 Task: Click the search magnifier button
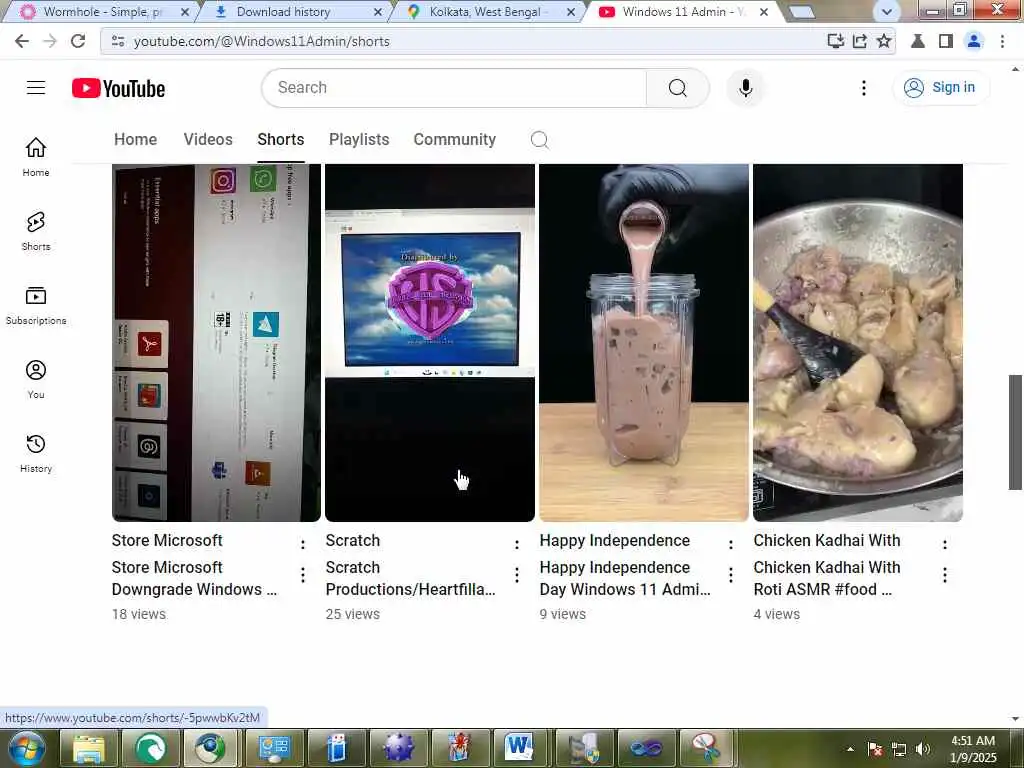click(x=677, y=88)
